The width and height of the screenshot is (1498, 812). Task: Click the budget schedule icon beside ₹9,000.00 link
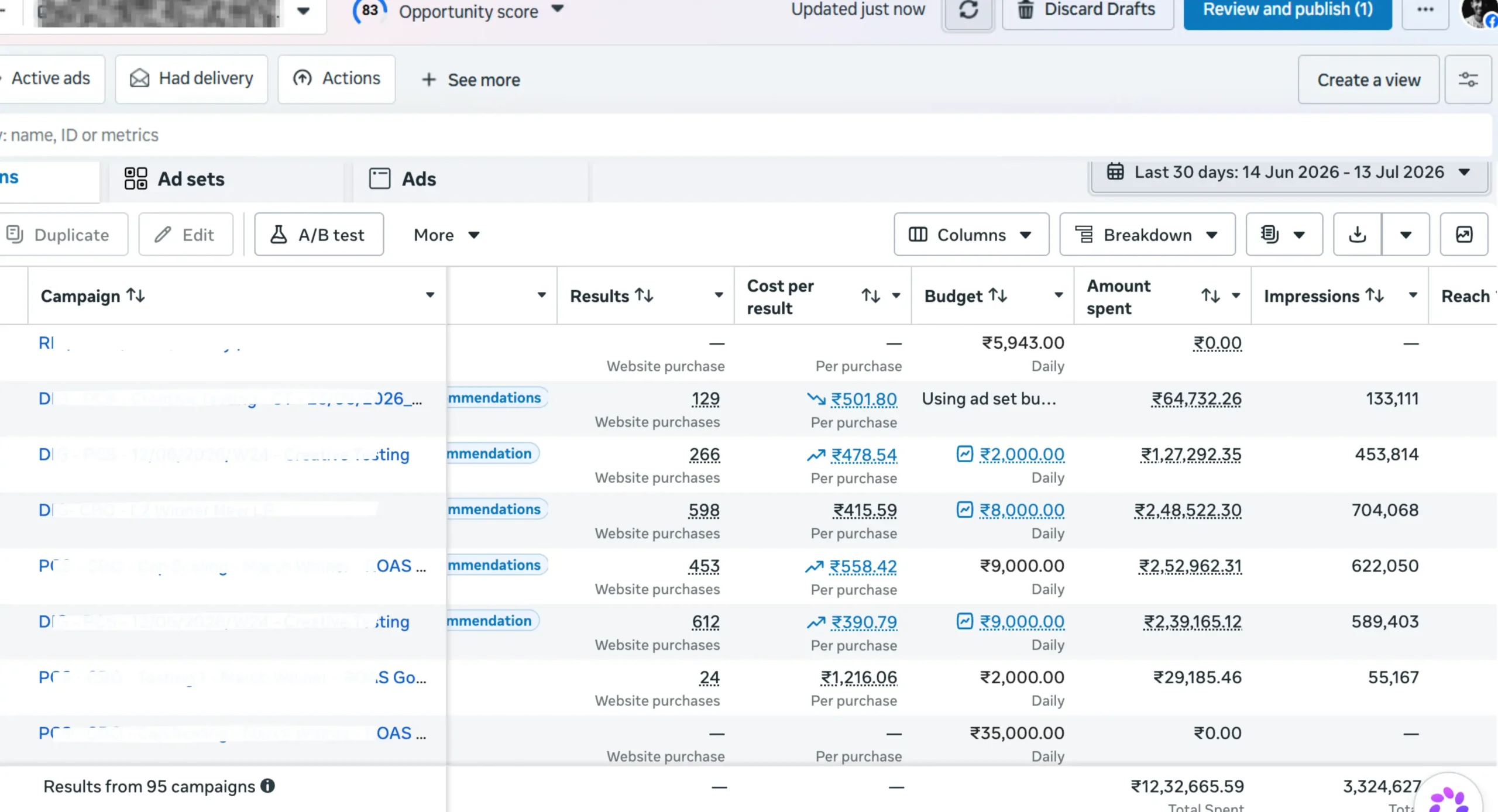[965, 621]
